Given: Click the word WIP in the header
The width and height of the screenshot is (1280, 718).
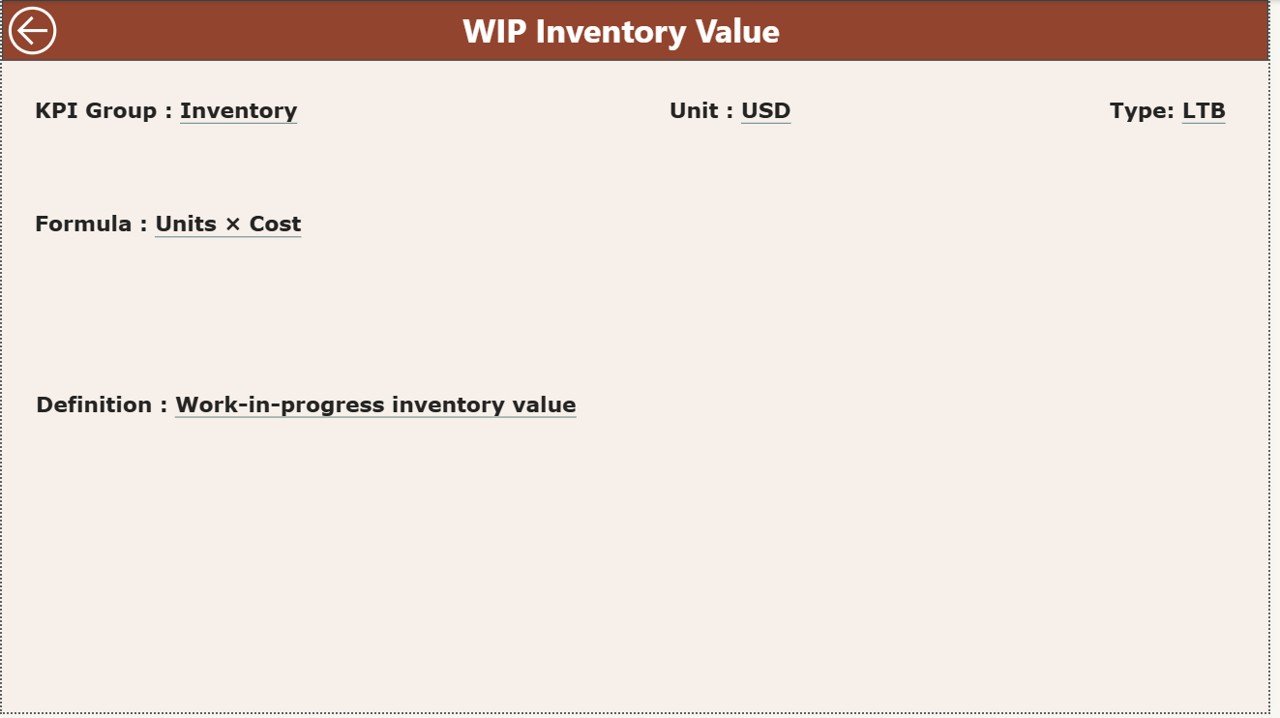Looking at the screenshot, I should point(495,32).
